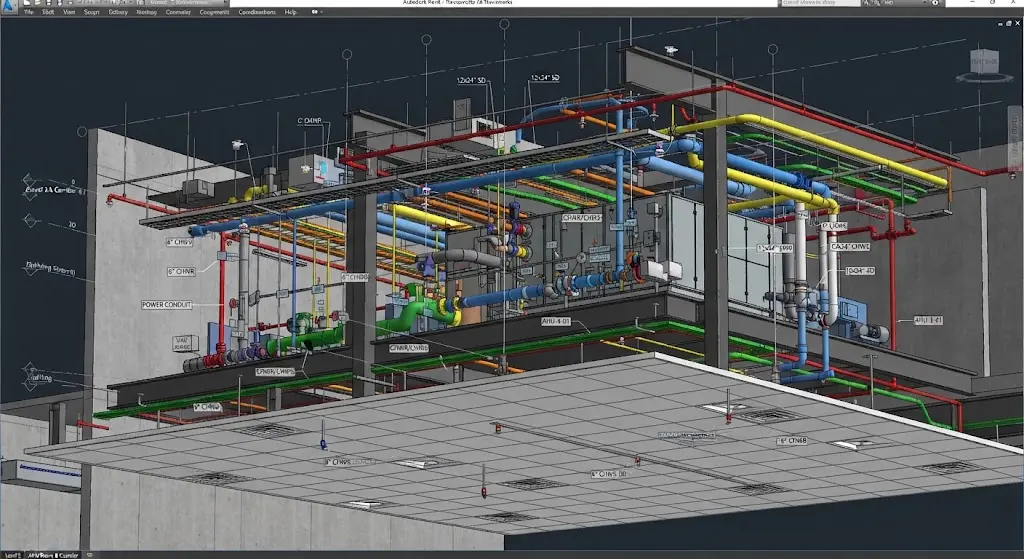Open the Help menu
This screenshot has height=559, width=1024.
(x=291, y=12)
